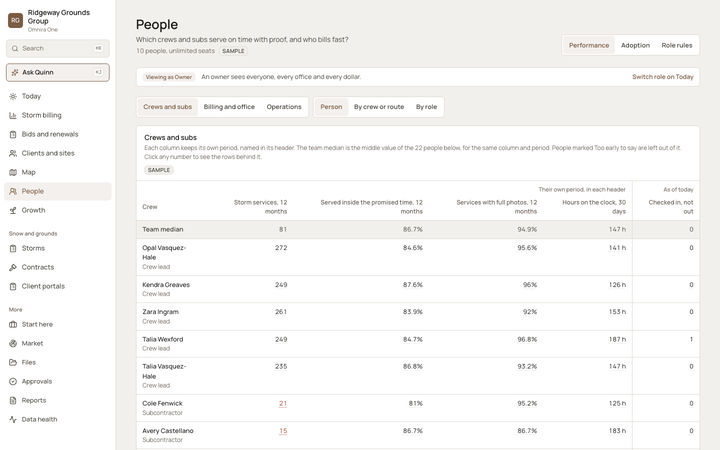This screenshot has height=450, width=720.
Task: Open Clients and sites
Action: 57,153
